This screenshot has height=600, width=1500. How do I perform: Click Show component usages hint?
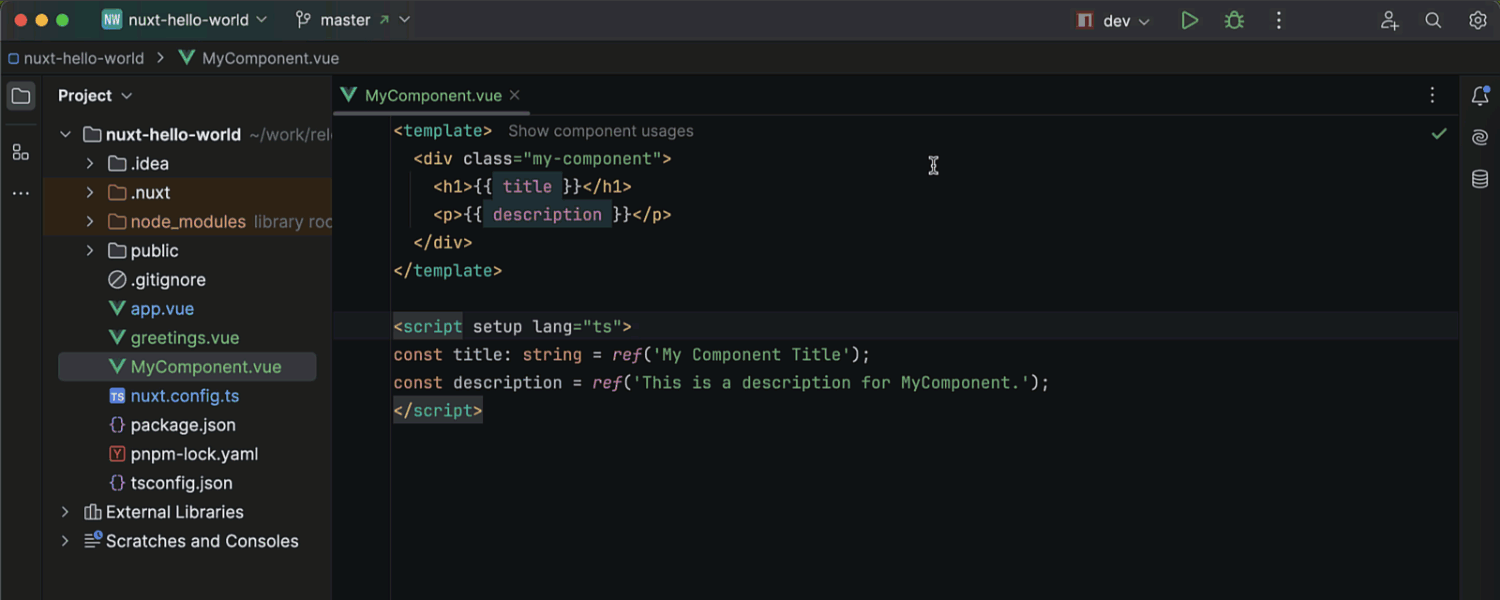[x=600, y=131]
